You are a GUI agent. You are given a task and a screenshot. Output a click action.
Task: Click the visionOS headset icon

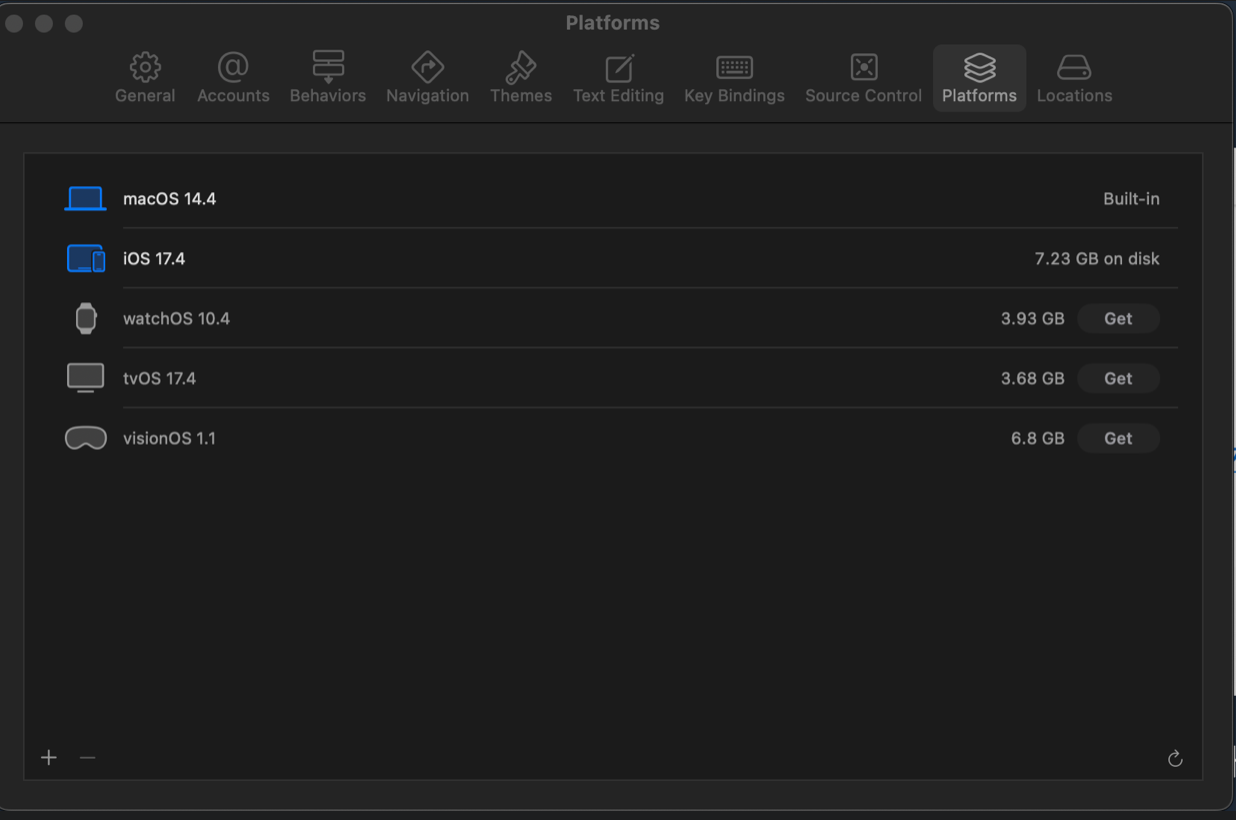(x=86, y=439)
